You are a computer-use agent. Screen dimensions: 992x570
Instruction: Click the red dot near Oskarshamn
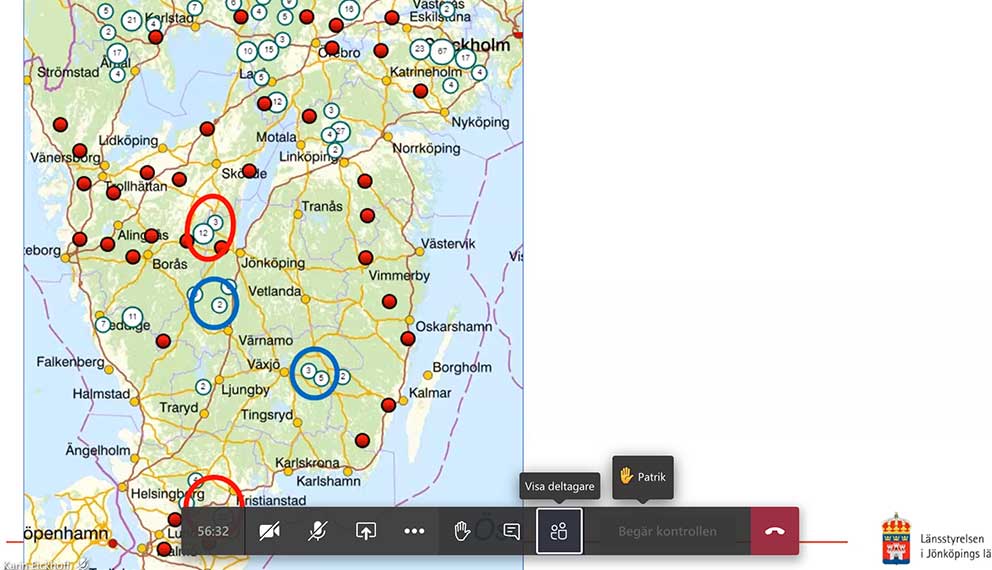point(408,338)
